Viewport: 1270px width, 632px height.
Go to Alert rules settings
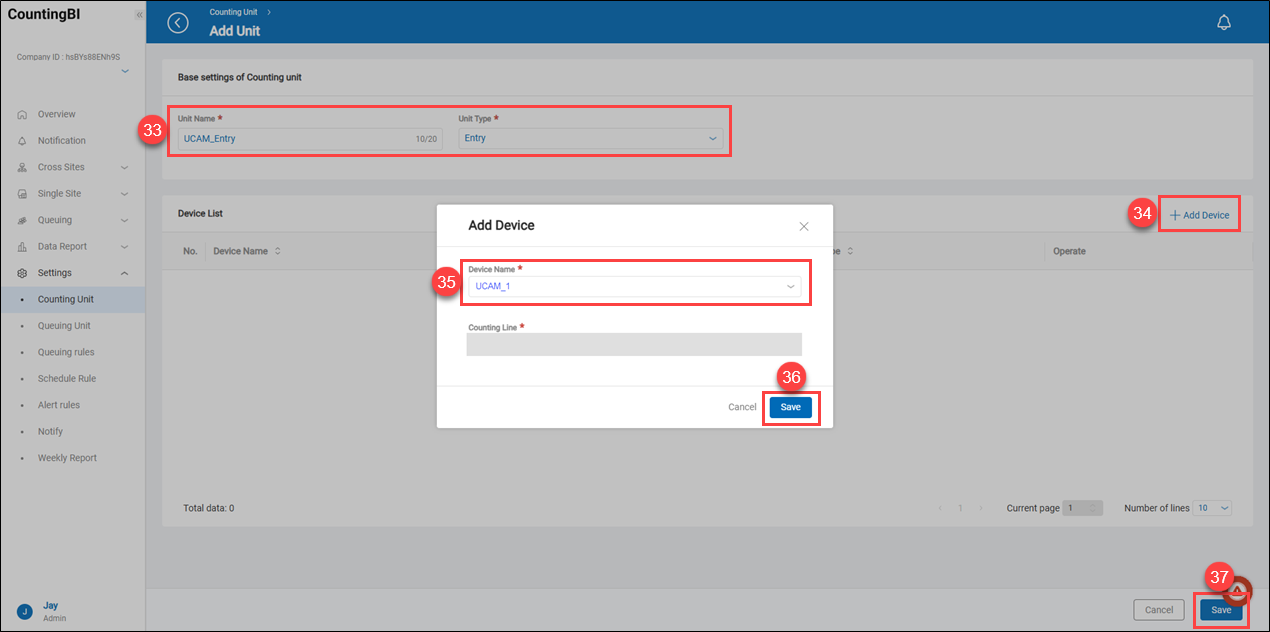pos(59,405)
